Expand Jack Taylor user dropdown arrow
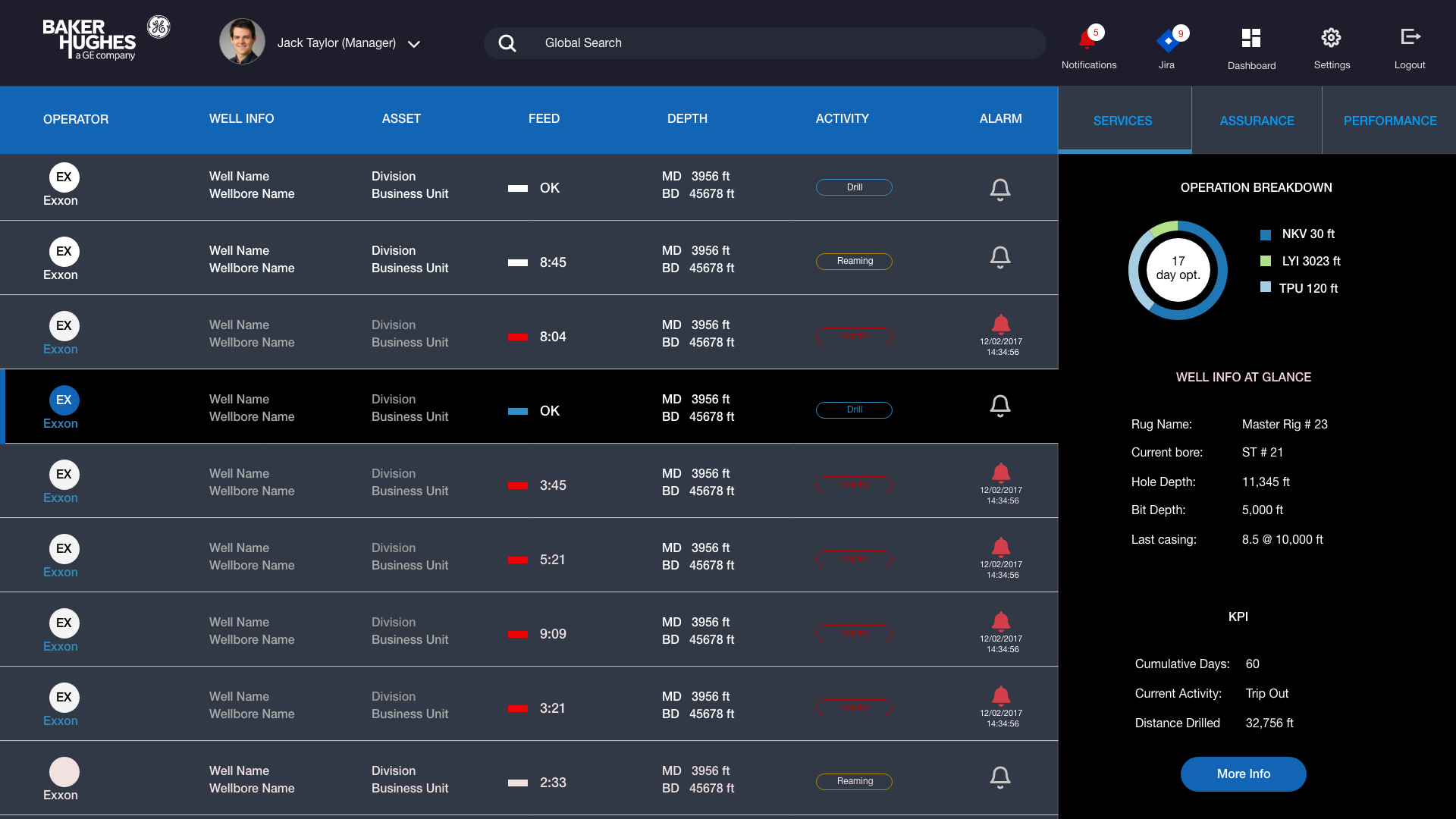Screen dimensions: 1456x819 [x=414, y=44]
